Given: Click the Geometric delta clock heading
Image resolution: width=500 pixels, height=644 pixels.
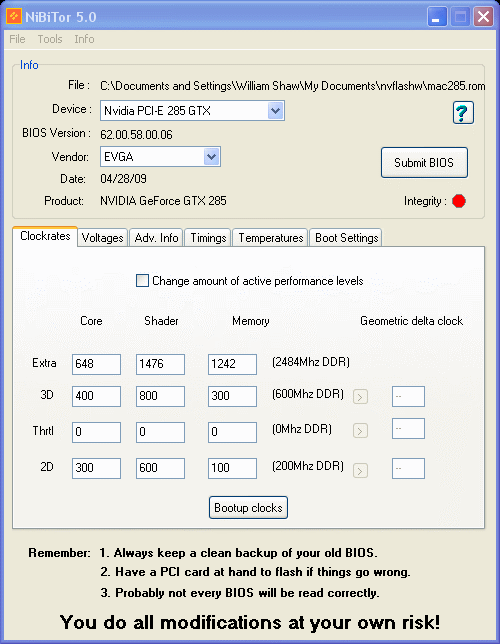Looking at the screenshot, I should click(x=411, y=321).
